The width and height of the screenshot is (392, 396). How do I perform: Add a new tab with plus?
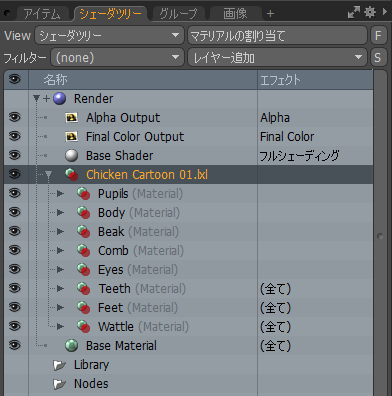pos(270,14)
